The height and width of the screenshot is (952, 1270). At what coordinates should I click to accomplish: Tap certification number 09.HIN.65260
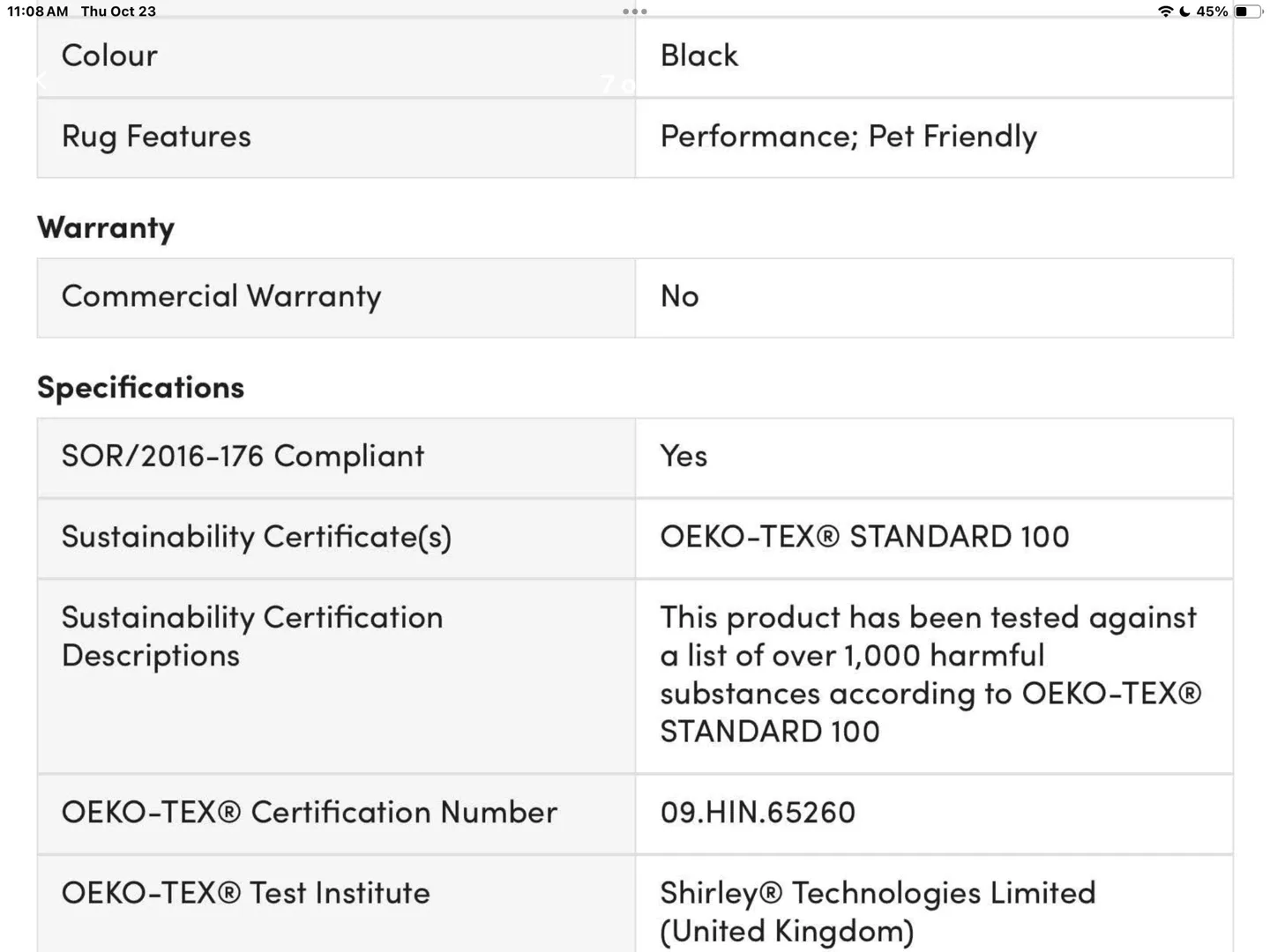click(757, 812)
